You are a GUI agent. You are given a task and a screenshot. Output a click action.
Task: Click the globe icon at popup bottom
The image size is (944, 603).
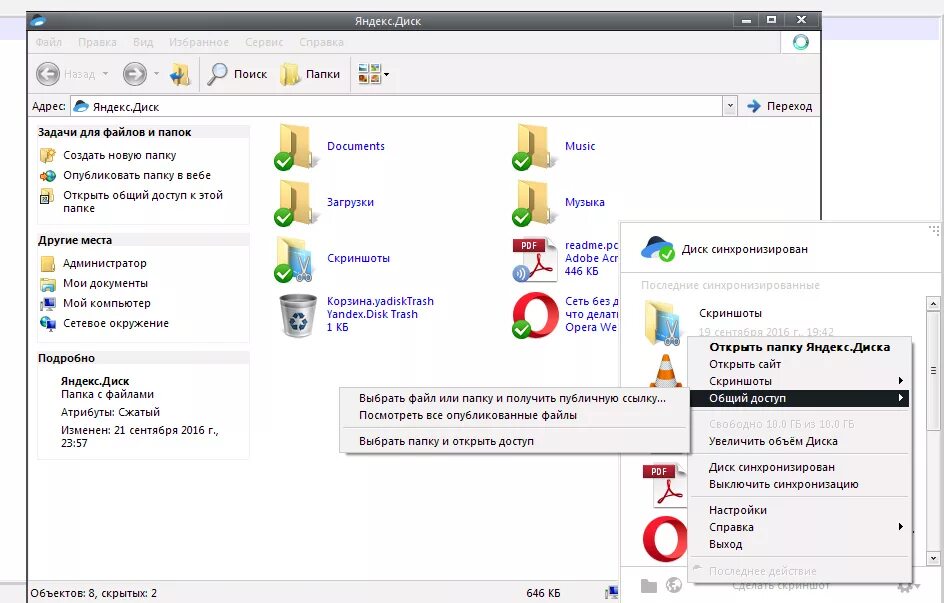coord(674,584)
